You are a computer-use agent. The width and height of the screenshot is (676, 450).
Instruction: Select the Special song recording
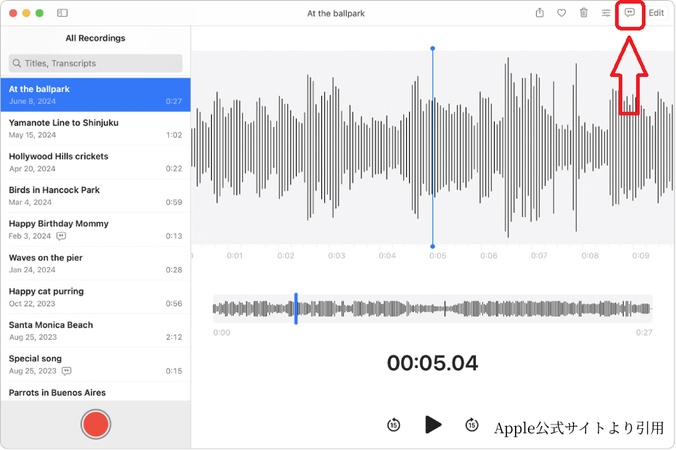coord(95,364)
